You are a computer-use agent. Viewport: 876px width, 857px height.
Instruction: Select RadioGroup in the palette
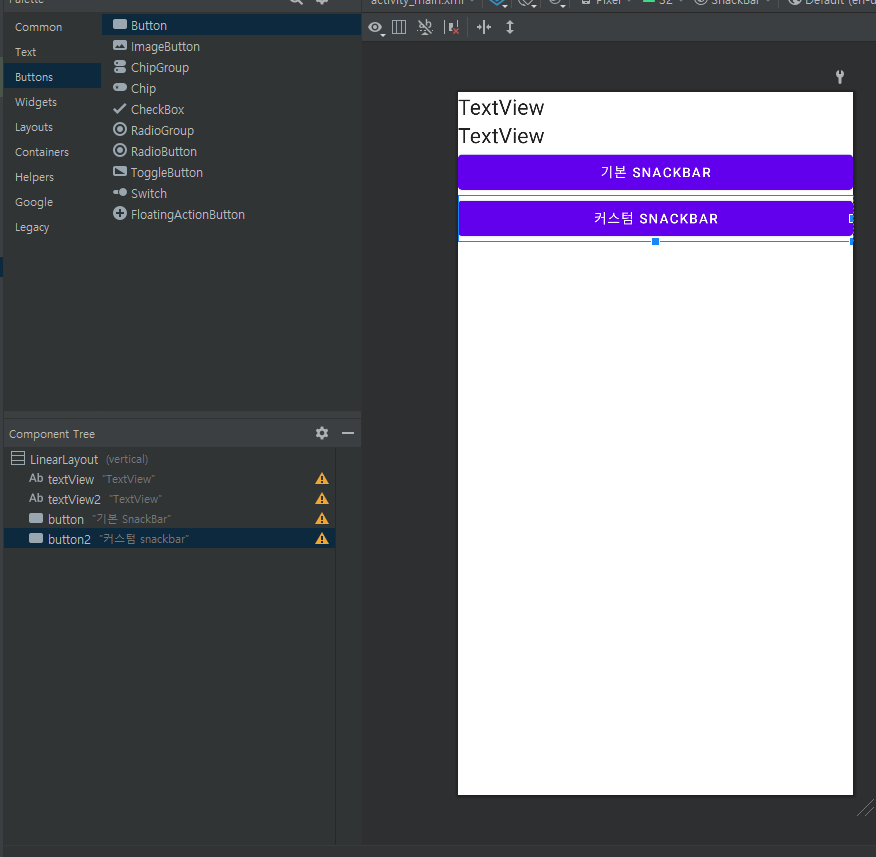(x=231, y=130)
